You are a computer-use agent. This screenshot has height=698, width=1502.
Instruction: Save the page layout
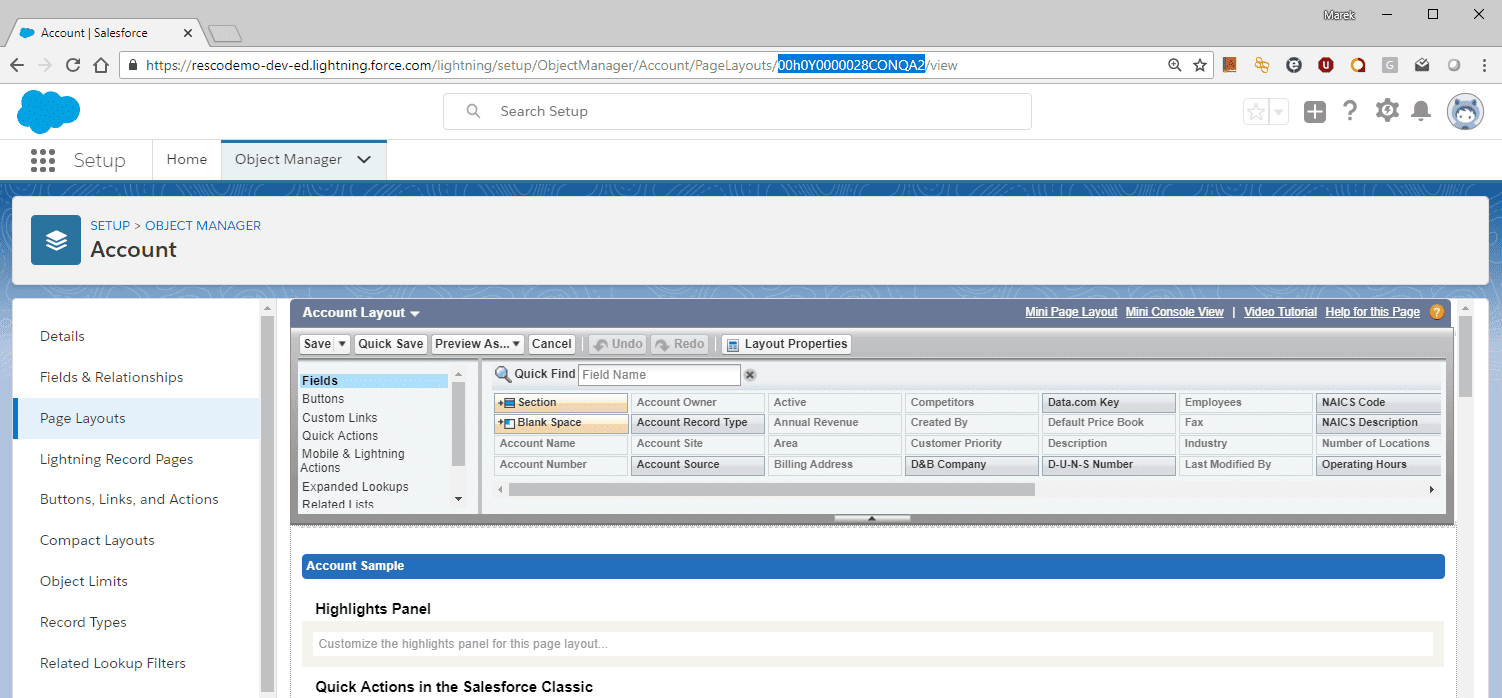[x=317, y=344]
